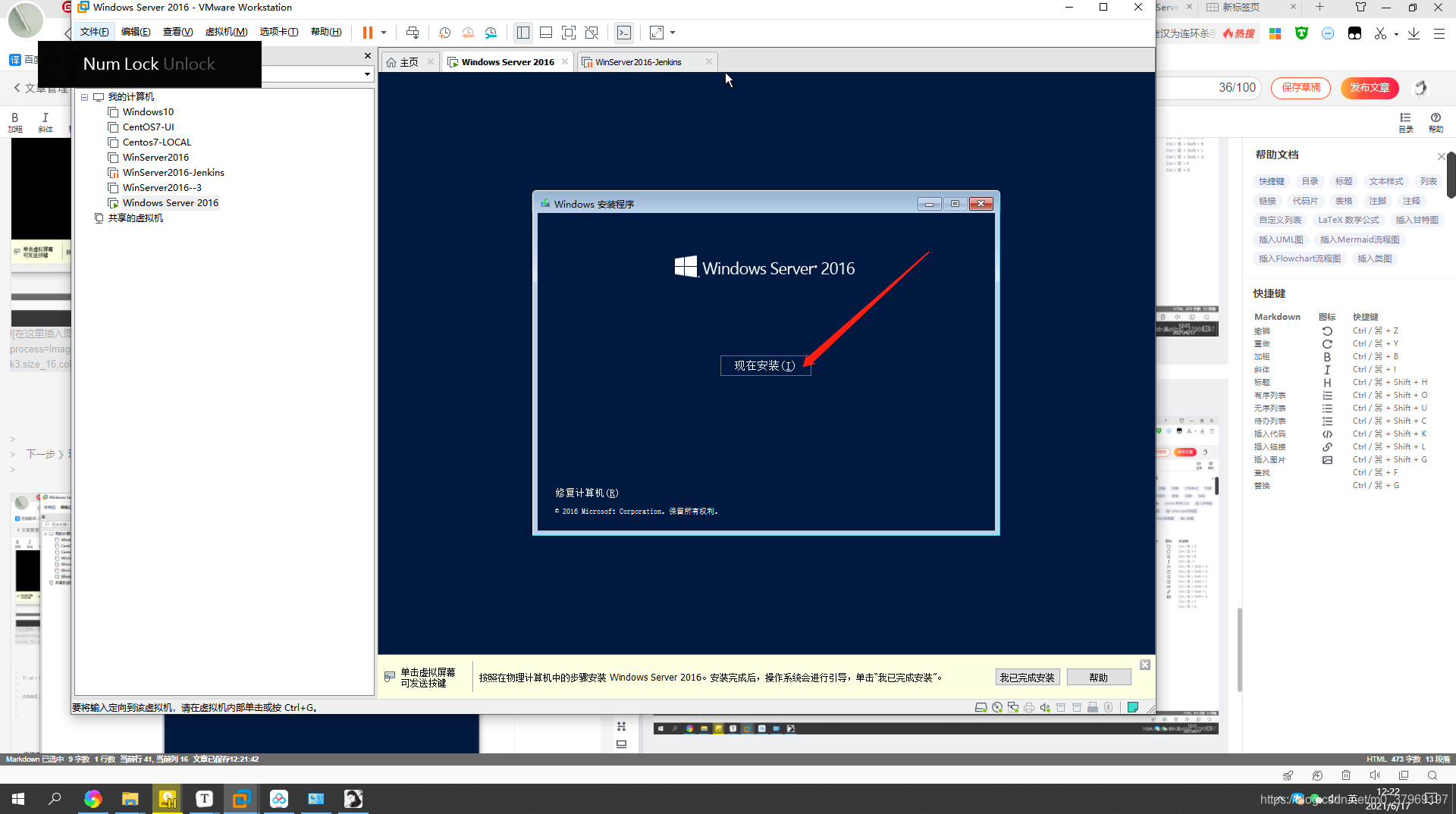1456x814 pixels.
Task: Click the sound card status icon
Action: 1045,708
